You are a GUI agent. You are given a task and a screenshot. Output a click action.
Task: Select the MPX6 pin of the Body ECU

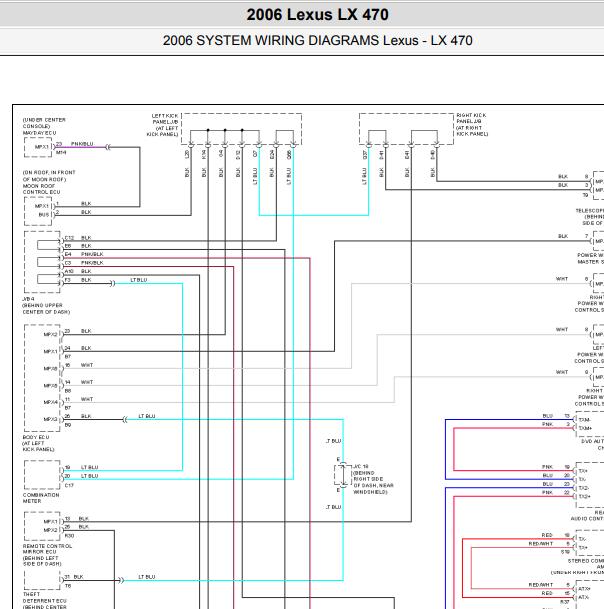tap(50, 369)
